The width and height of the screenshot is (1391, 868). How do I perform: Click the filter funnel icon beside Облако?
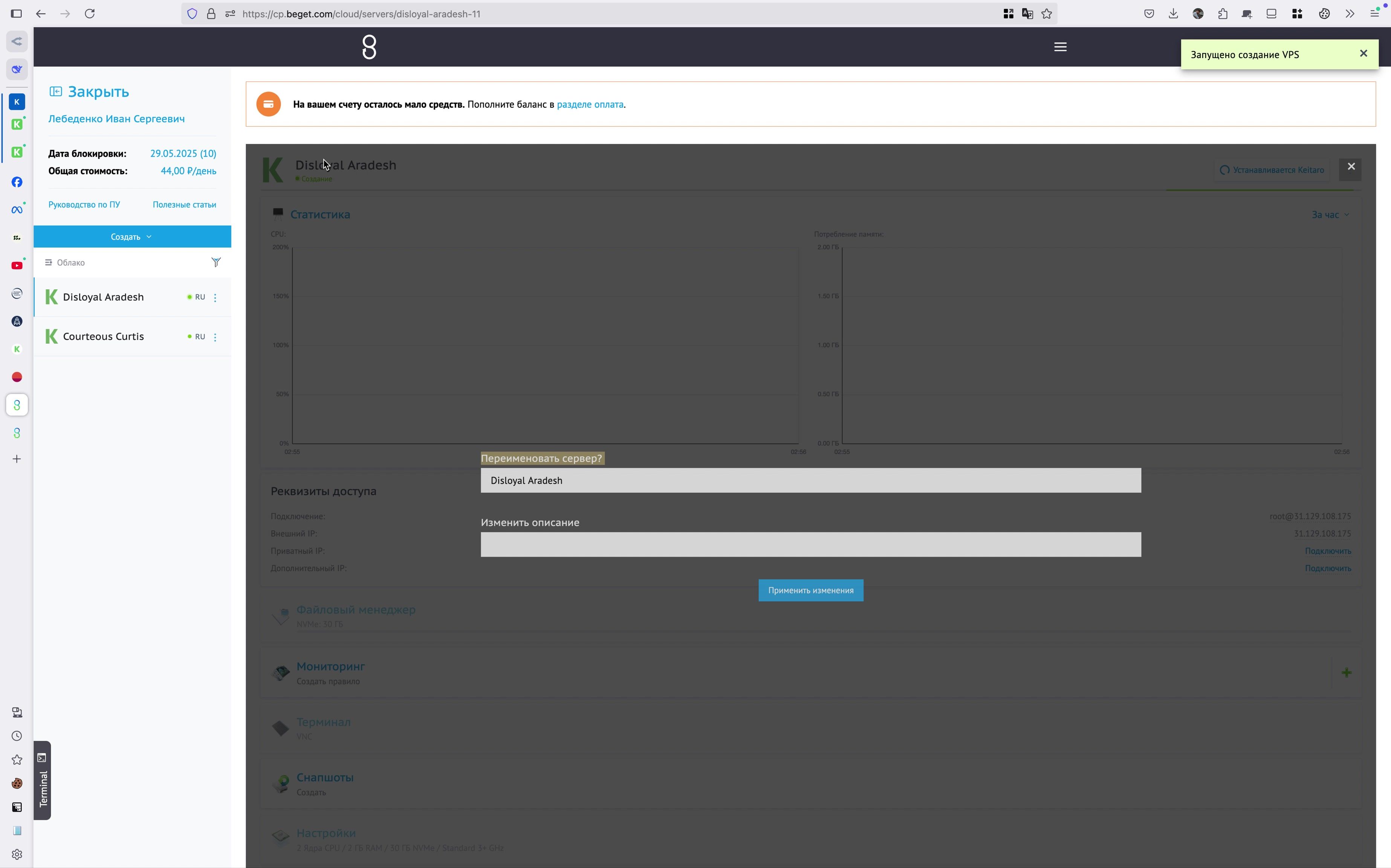point(216,262)
